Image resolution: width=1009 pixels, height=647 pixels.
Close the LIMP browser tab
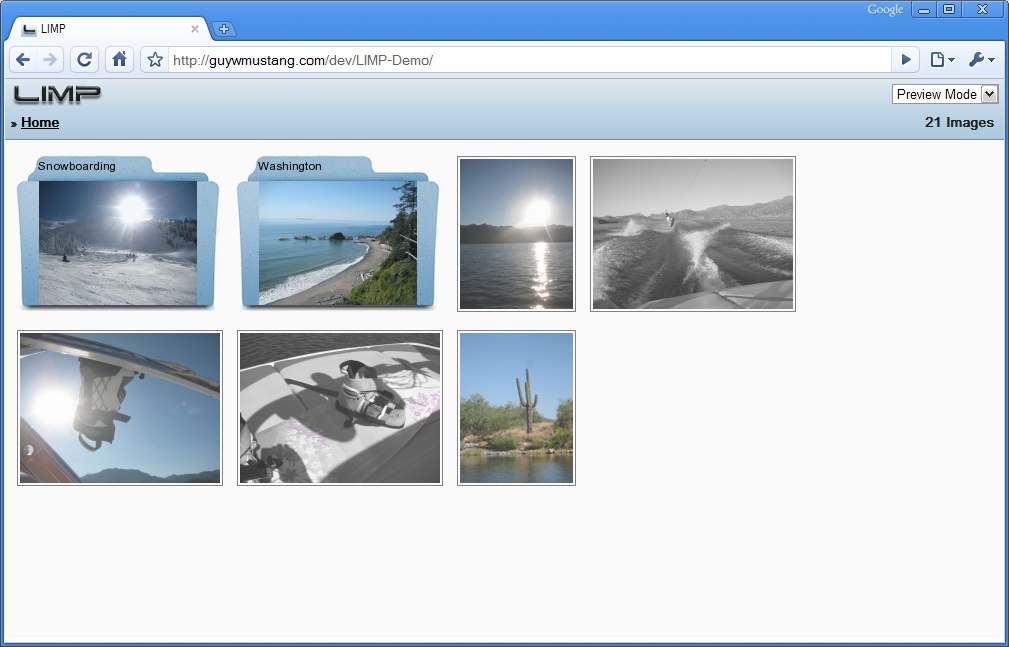195,29
